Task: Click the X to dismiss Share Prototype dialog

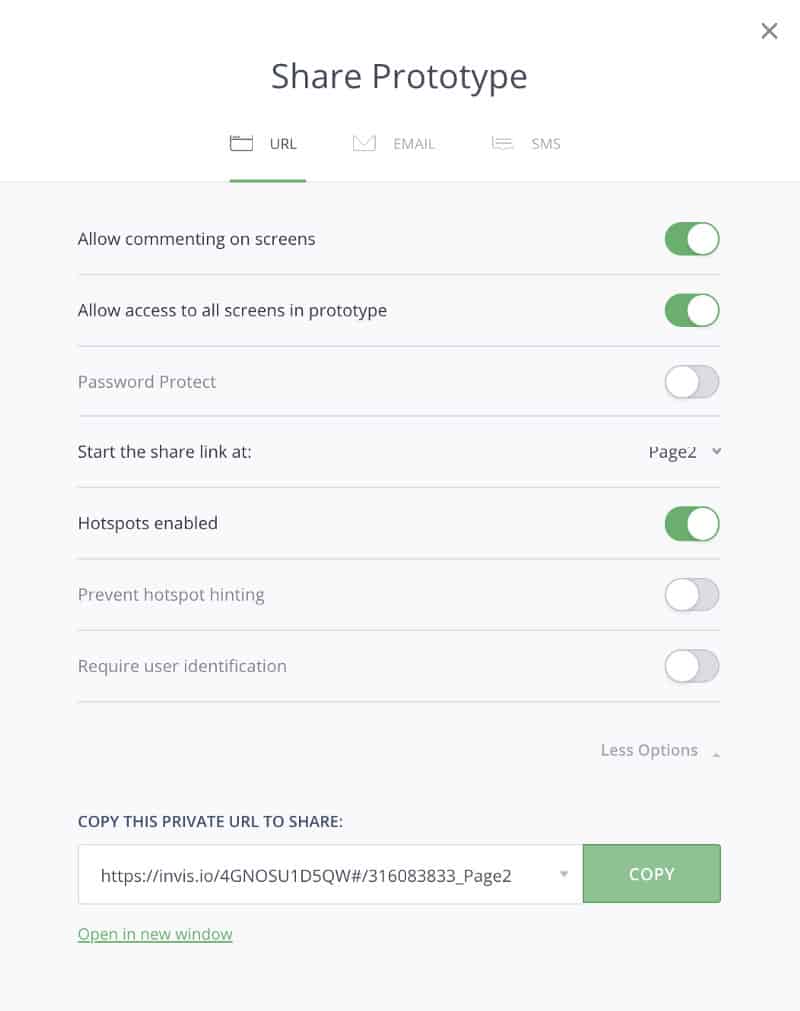Action: coord(769,31)
